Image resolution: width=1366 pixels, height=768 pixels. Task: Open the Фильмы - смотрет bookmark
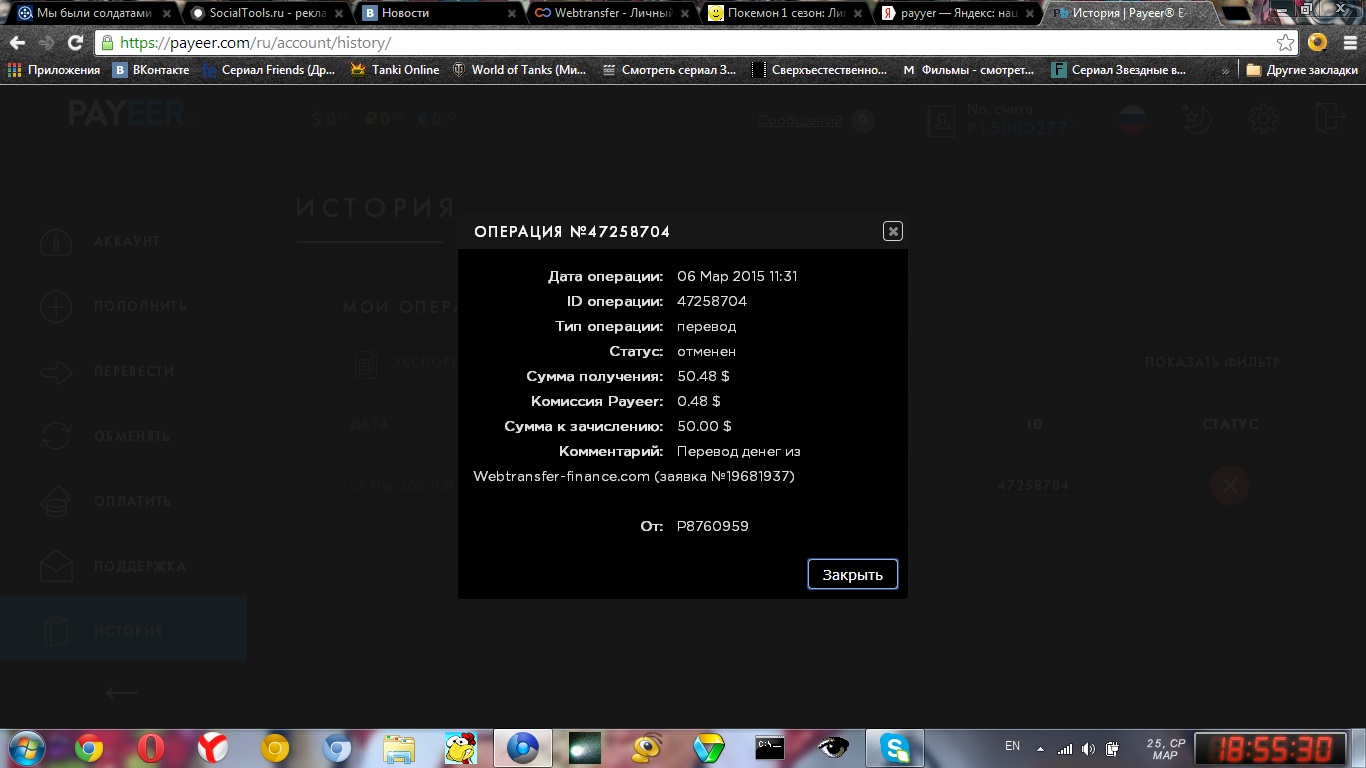pos(969,70)
